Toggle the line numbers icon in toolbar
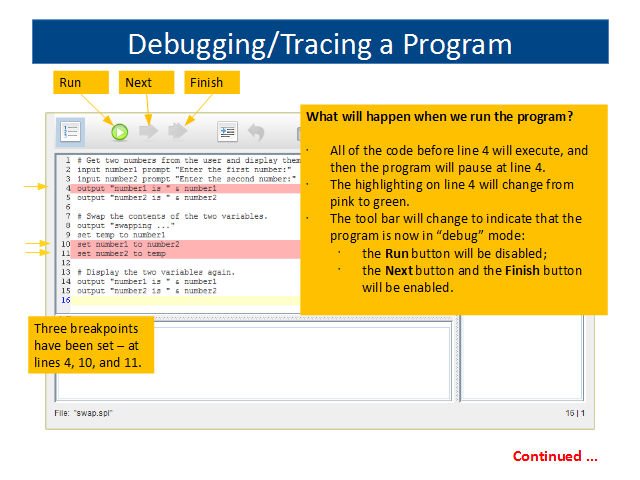The image size is (640, 480). tap(70, 132)
